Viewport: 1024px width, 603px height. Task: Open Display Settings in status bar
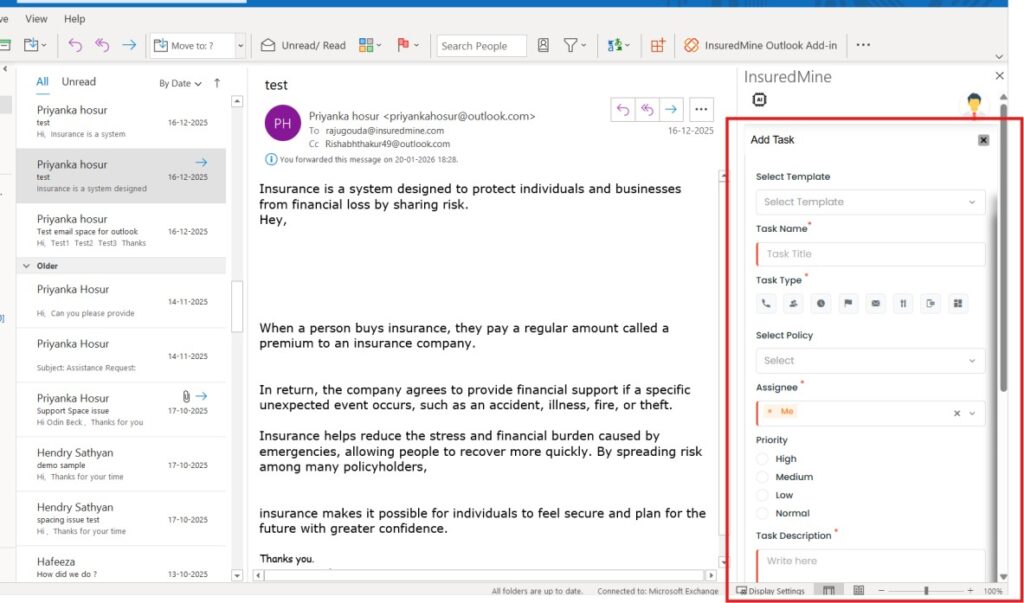(x=769, y=591)
